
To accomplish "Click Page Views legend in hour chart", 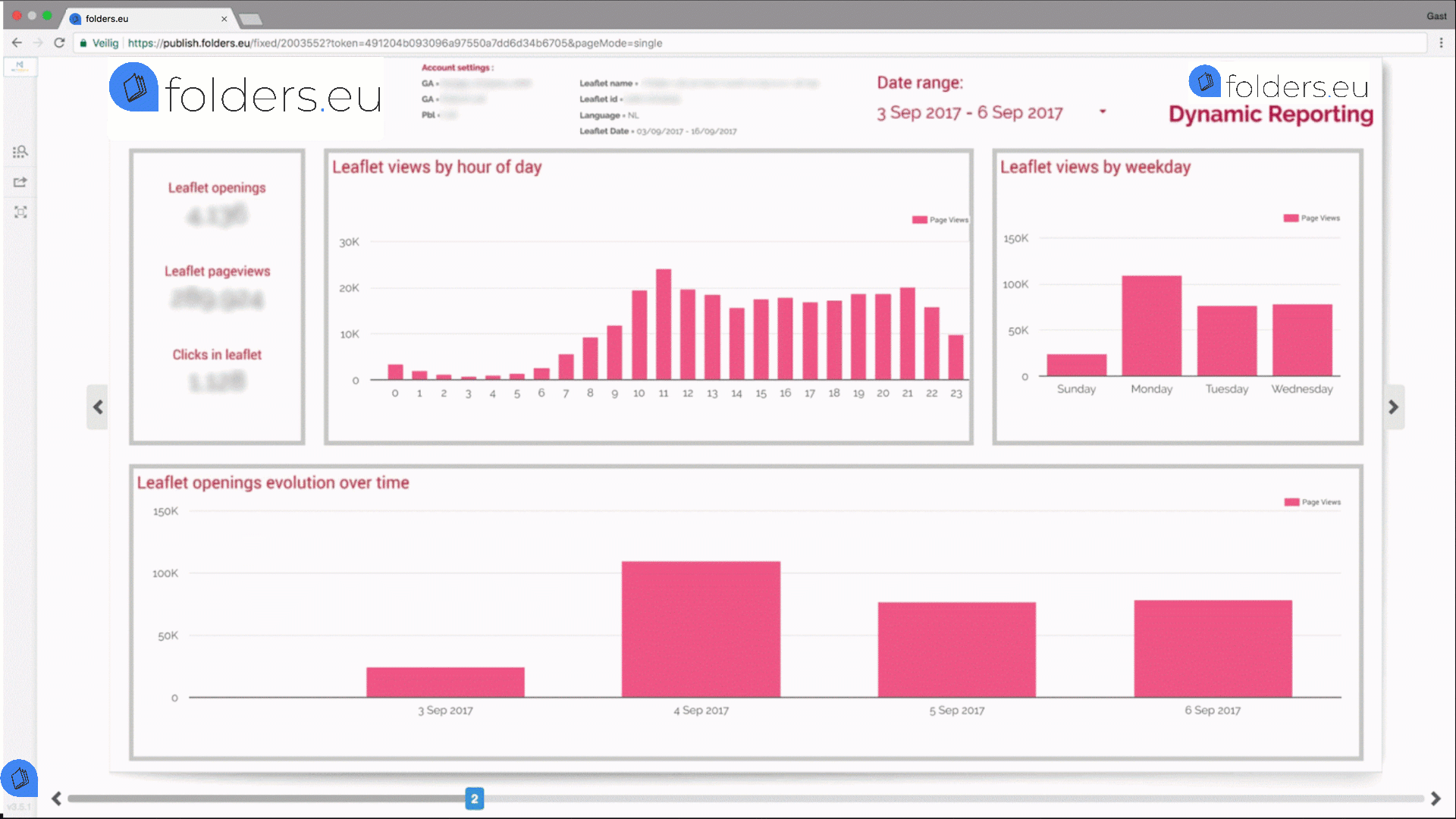I will point(940,220).
